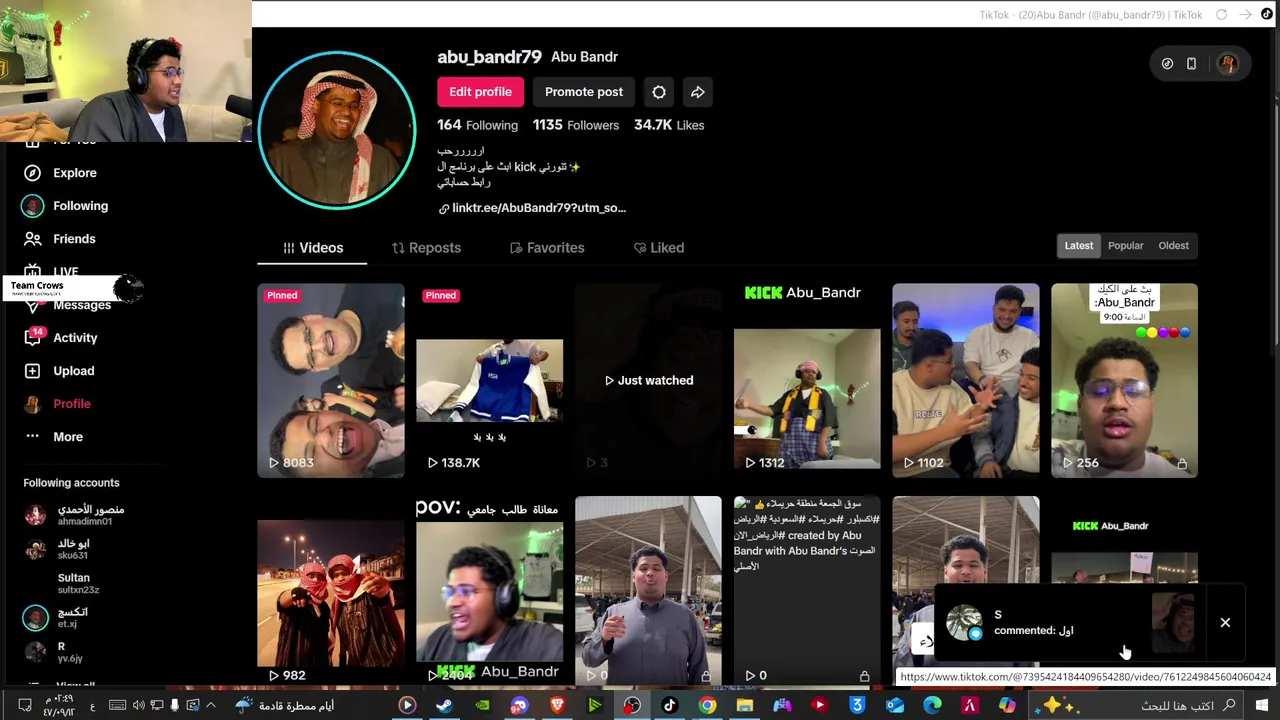Sort videos by Latest
This screenshot has height=720, width=1280.
click(x=1079, y=246)
